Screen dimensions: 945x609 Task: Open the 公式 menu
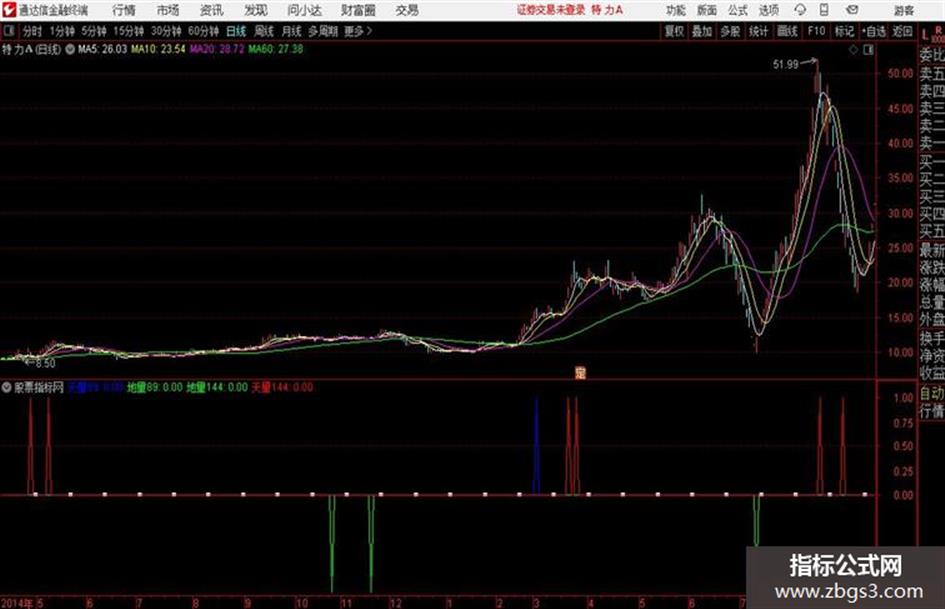click(x=738, y=10)
